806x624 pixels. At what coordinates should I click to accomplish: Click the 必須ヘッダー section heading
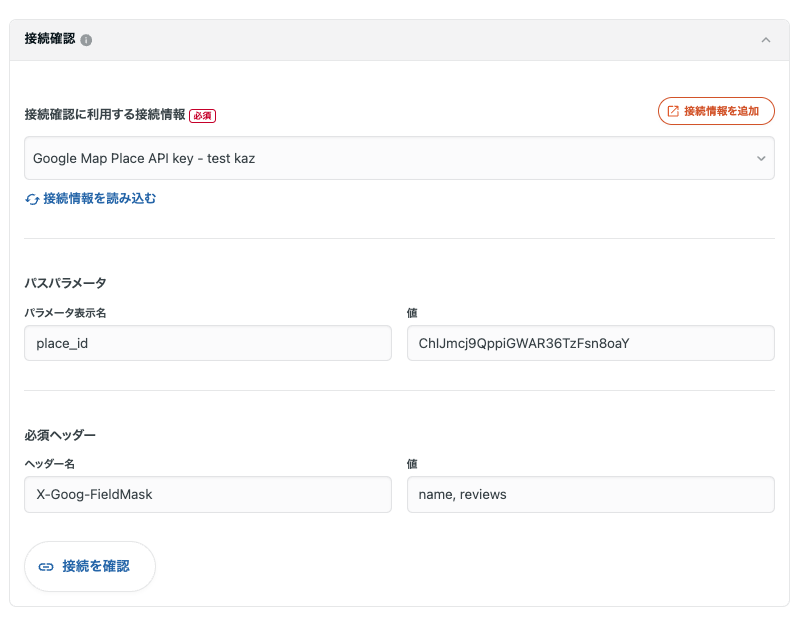(x=60, y=435)
